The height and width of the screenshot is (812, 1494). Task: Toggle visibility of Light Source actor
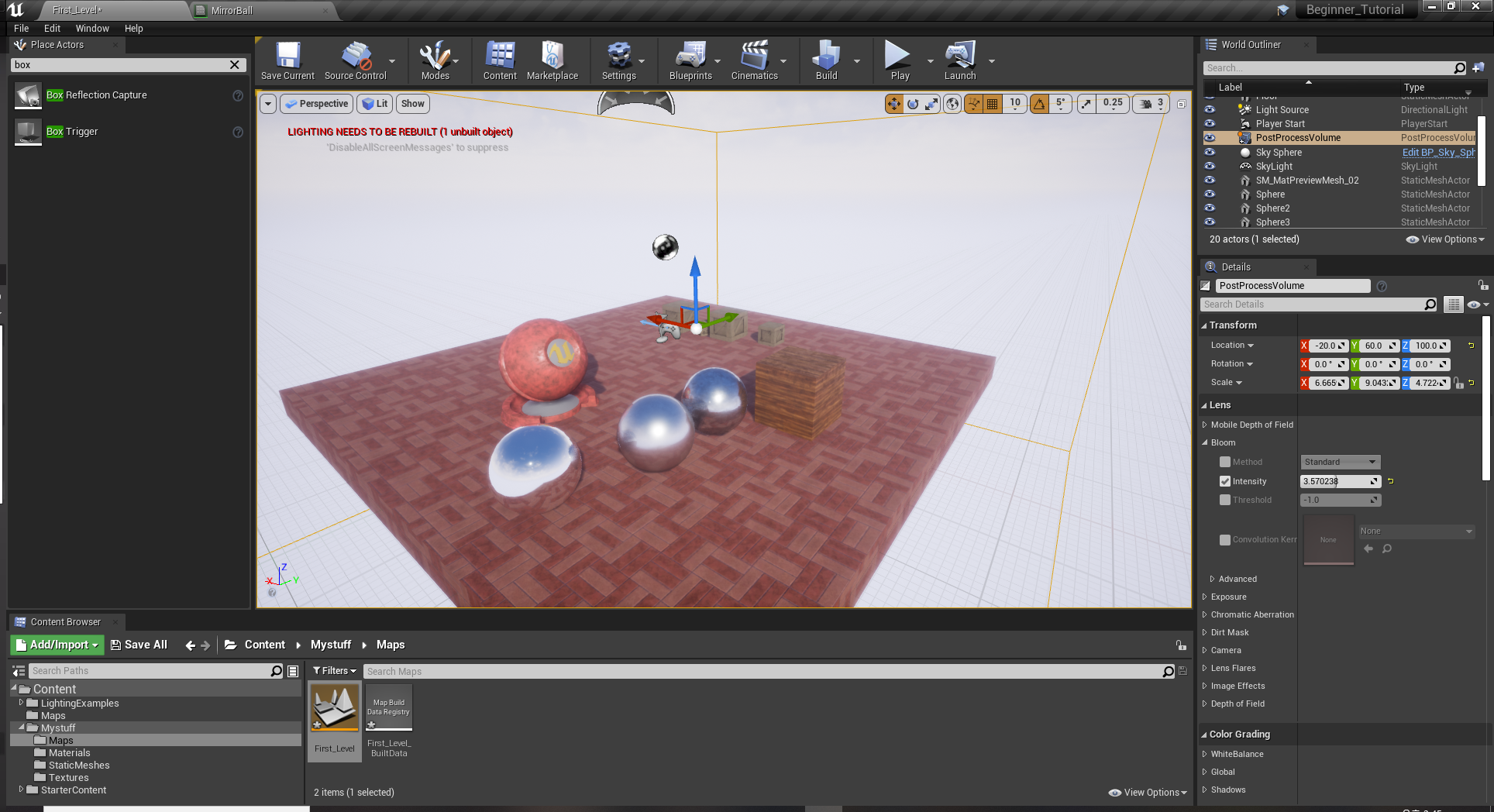[1210, 109]
